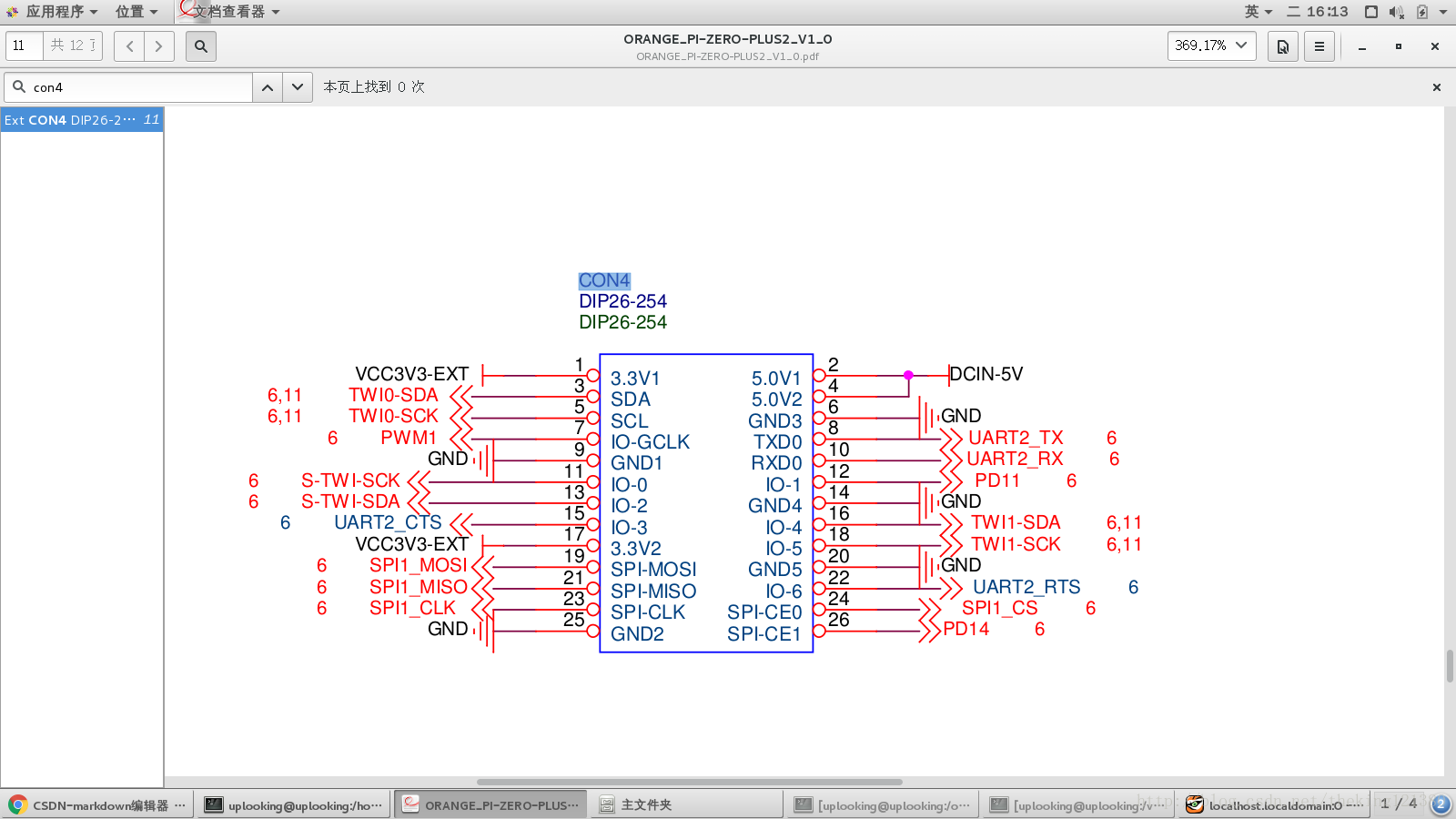The height and width of the screenshot is (819, 1456).
Task: Find previous search result arrow
Action: coord(268,87)
